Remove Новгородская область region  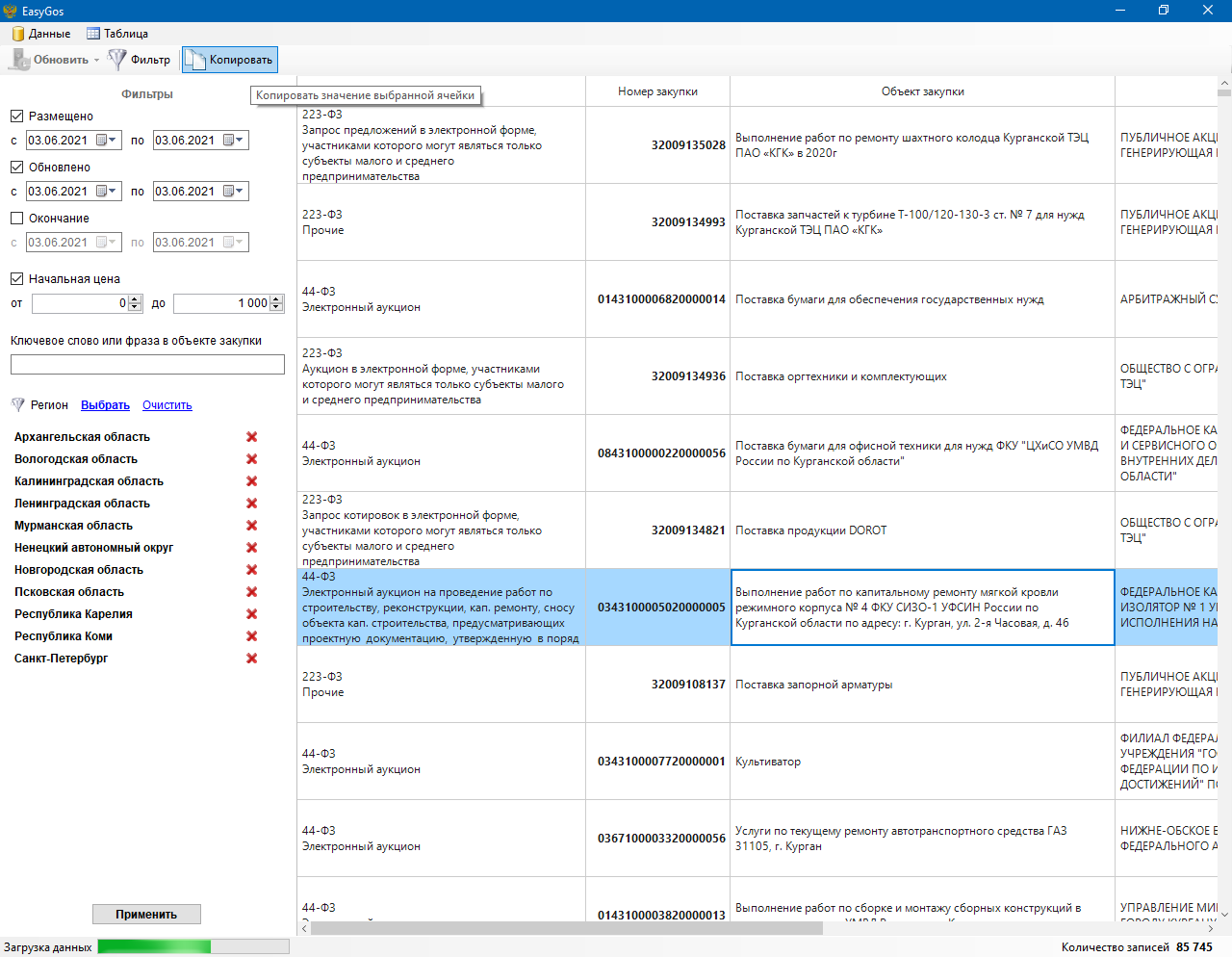tap(252, 570)
